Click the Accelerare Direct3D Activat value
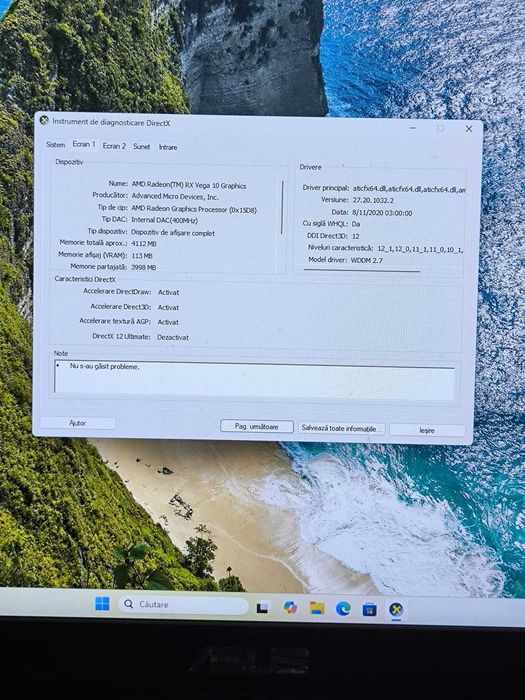The image size is (525, 700). [168, 308]
